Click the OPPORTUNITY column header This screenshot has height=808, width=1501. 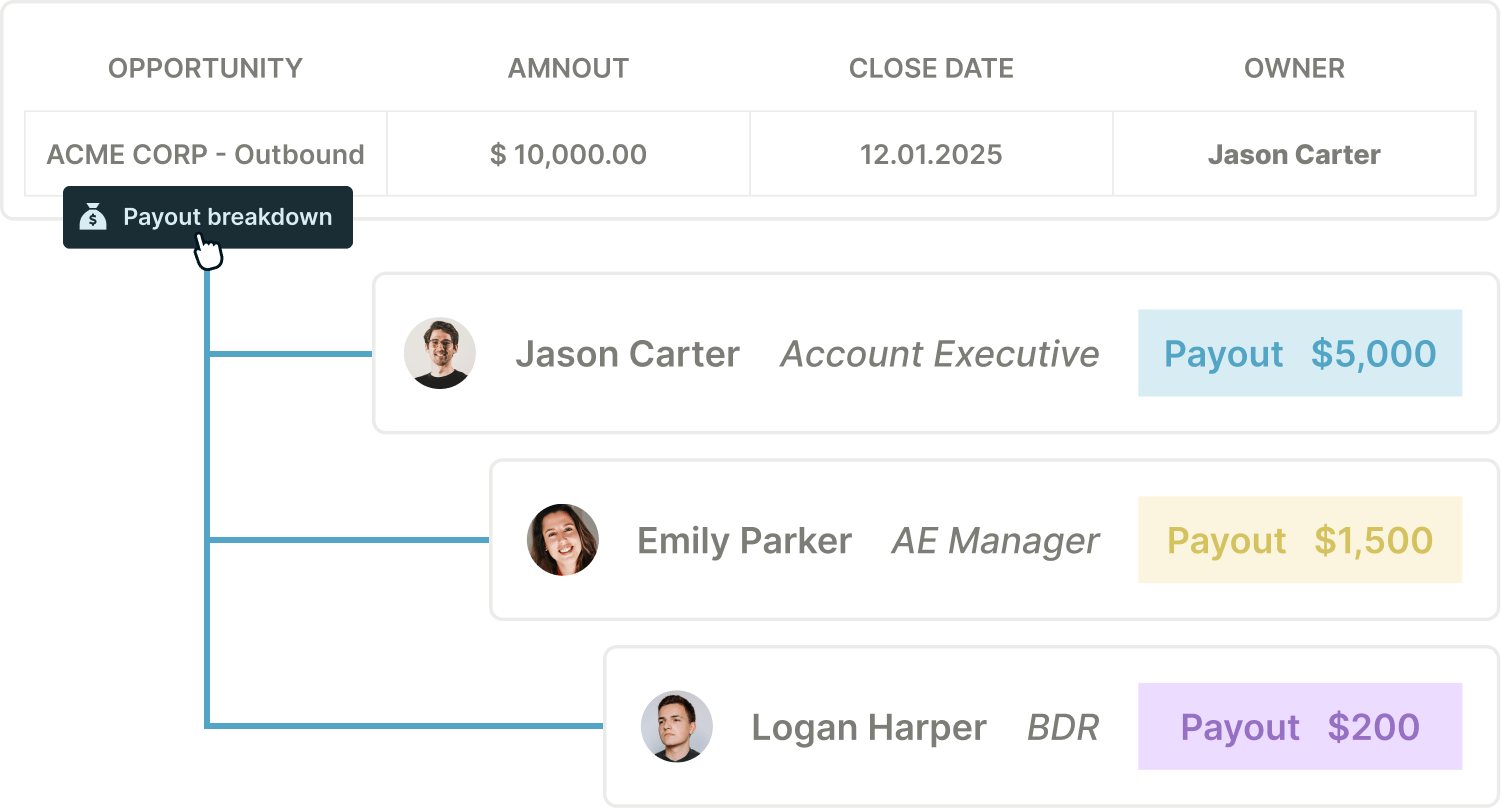[205, 68]
